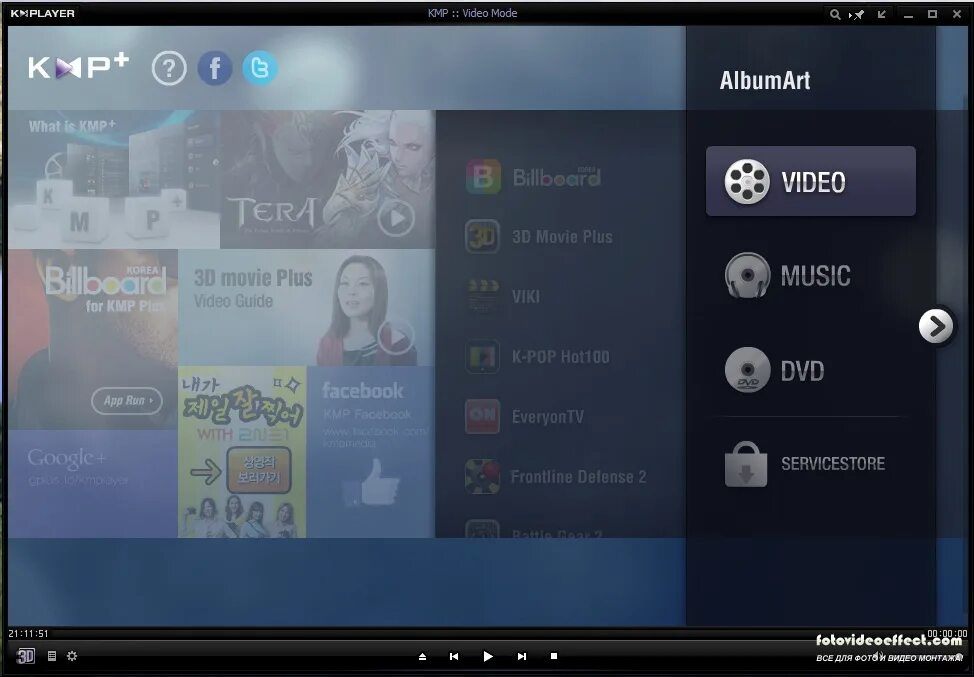Open the VIKI list entry

tap(503, 296)
